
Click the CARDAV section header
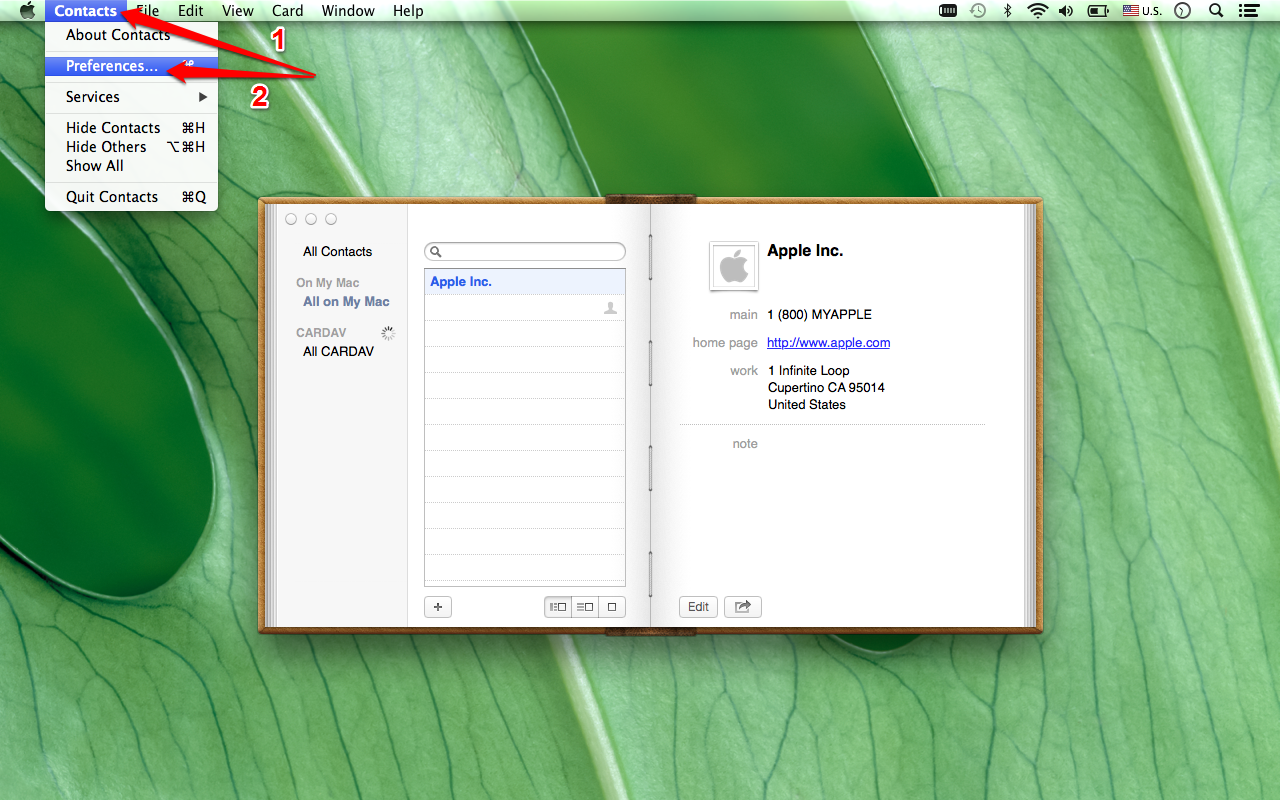tap(321, 333)
